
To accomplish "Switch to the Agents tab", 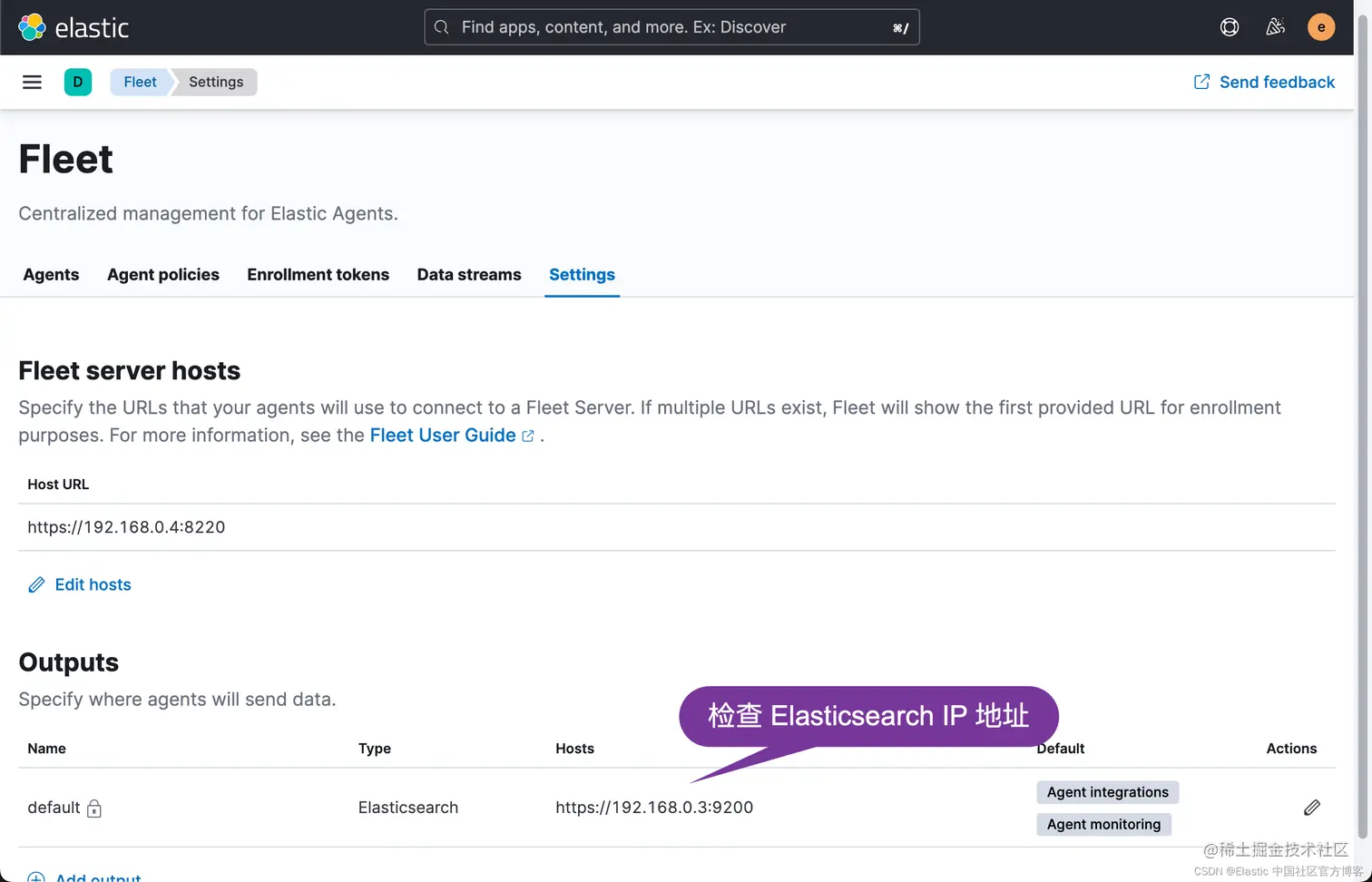I will [x=51, y=275].
